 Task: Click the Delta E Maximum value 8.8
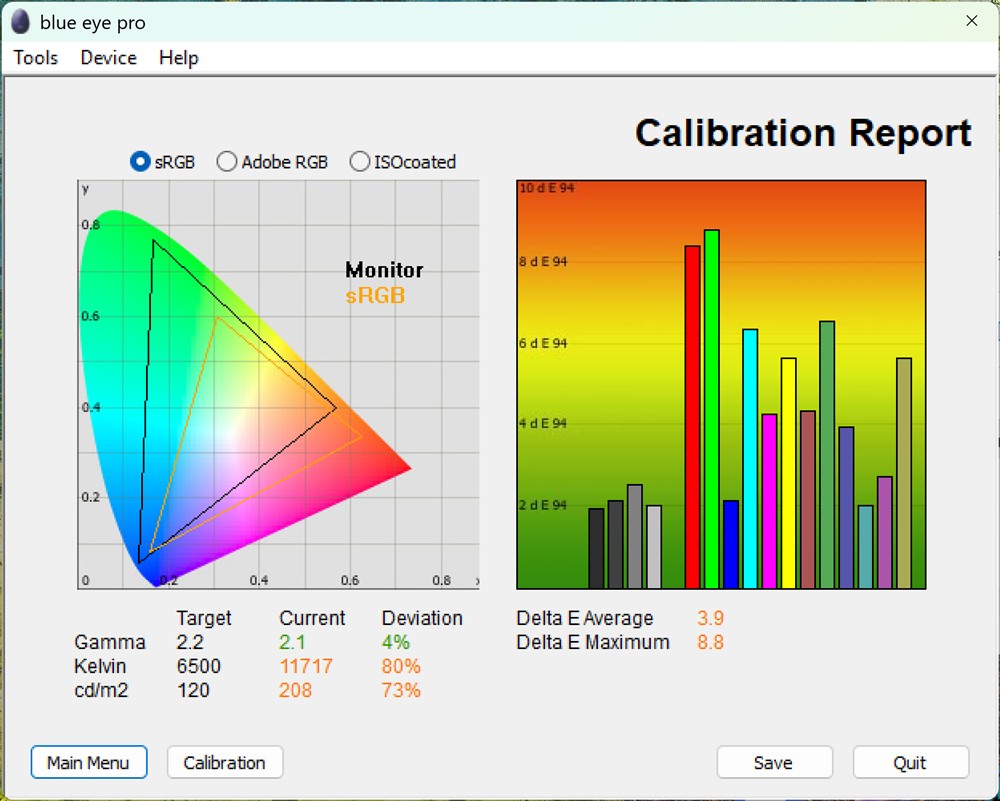[x=711, y=643]
